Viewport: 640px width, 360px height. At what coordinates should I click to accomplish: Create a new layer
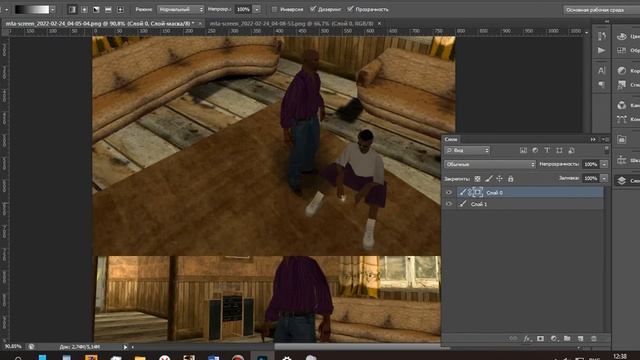(580, 338)
